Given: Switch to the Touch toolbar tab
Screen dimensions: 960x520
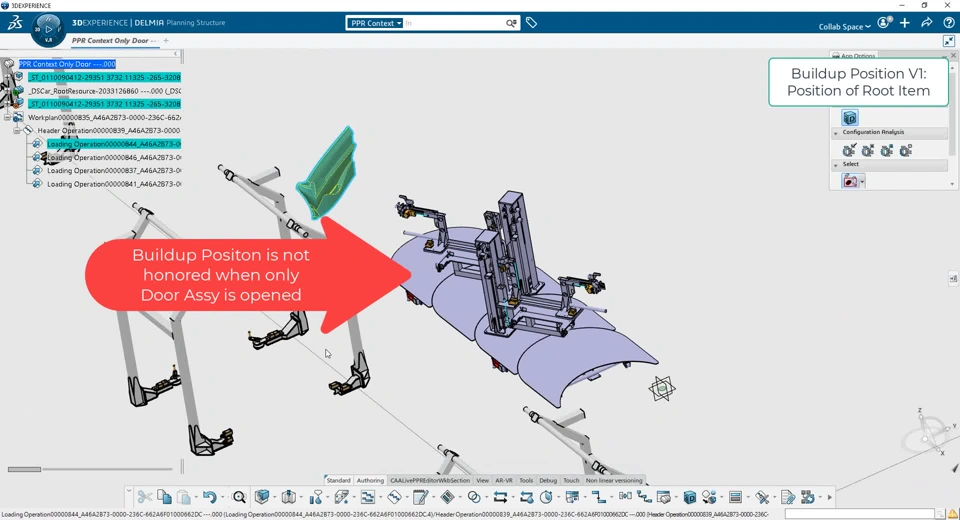Looking at the screenshot, I should [x=571, y=480].
